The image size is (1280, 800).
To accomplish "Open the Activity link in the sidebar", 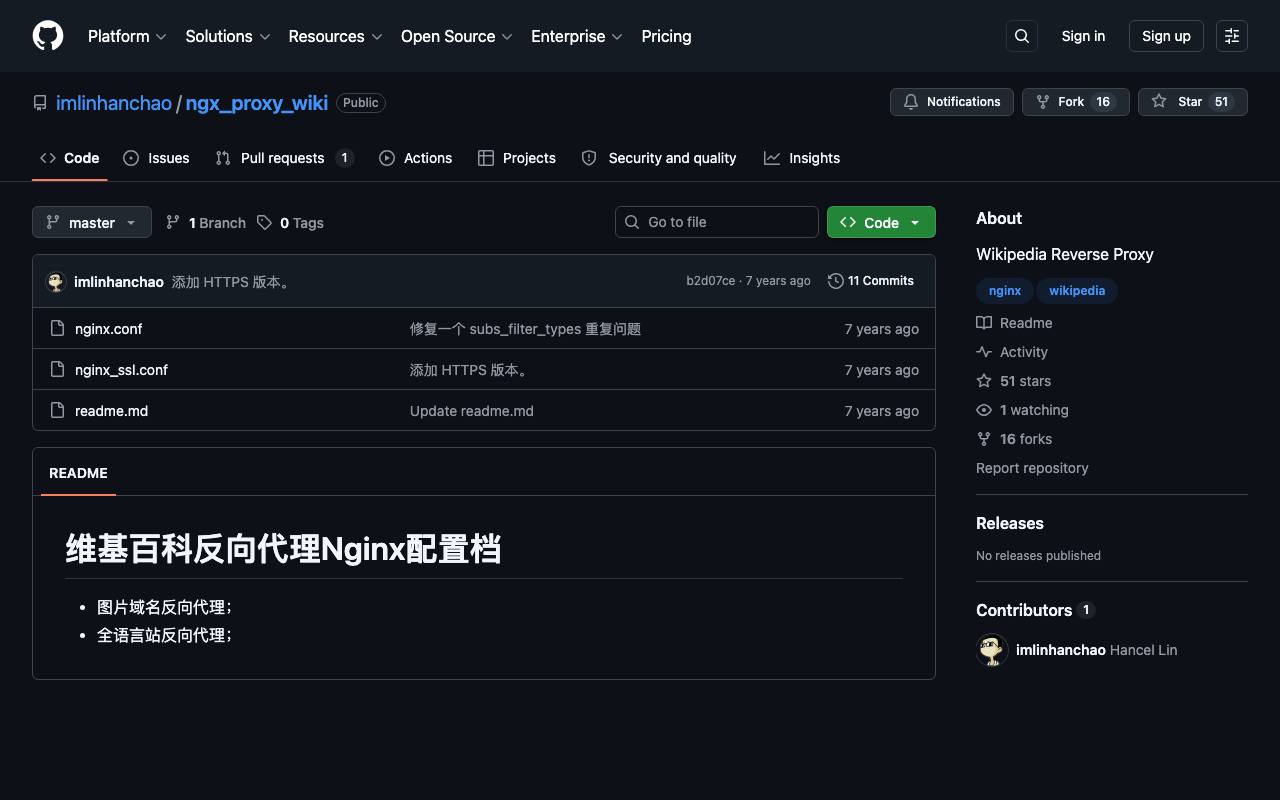I will tap(1012, 352).
